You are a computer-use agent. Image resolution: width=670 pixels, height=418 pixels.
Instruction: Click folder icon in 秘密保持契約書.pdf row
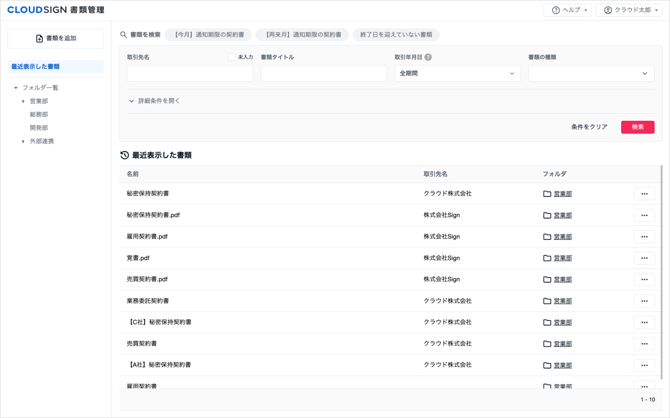[x=547, y=215]
